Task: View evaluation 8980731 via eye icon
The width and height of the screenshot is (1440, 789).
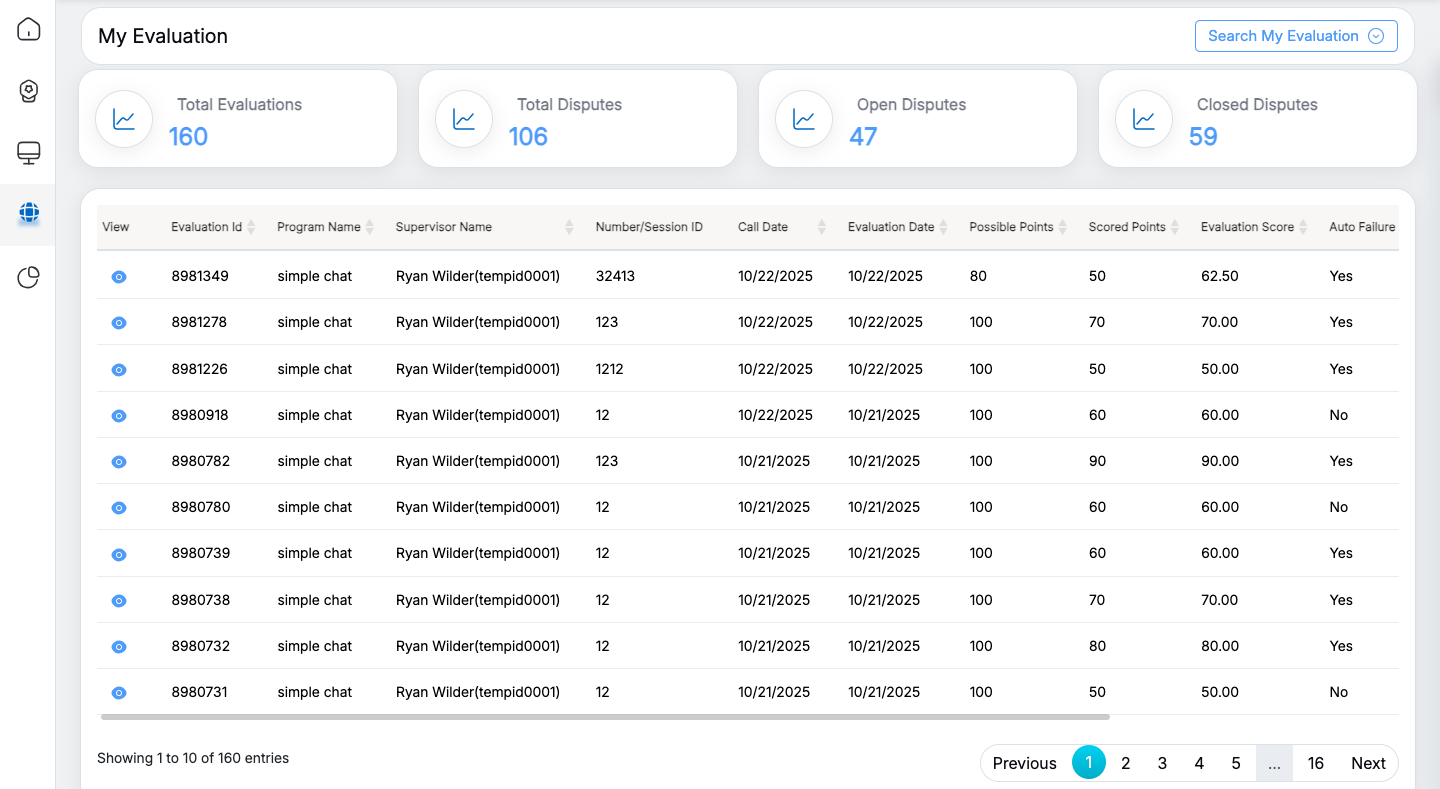Action: click(119, 693)
